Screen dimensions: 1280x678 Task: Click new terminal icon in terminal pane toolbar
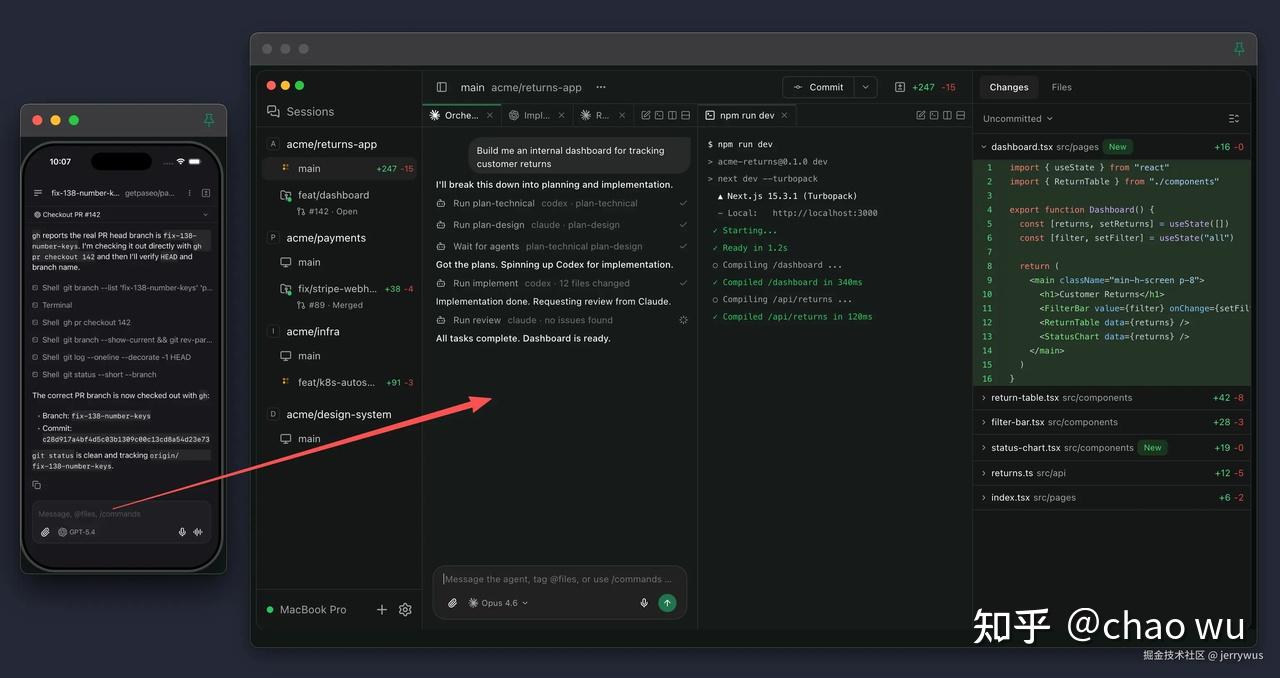click(934, 115)
